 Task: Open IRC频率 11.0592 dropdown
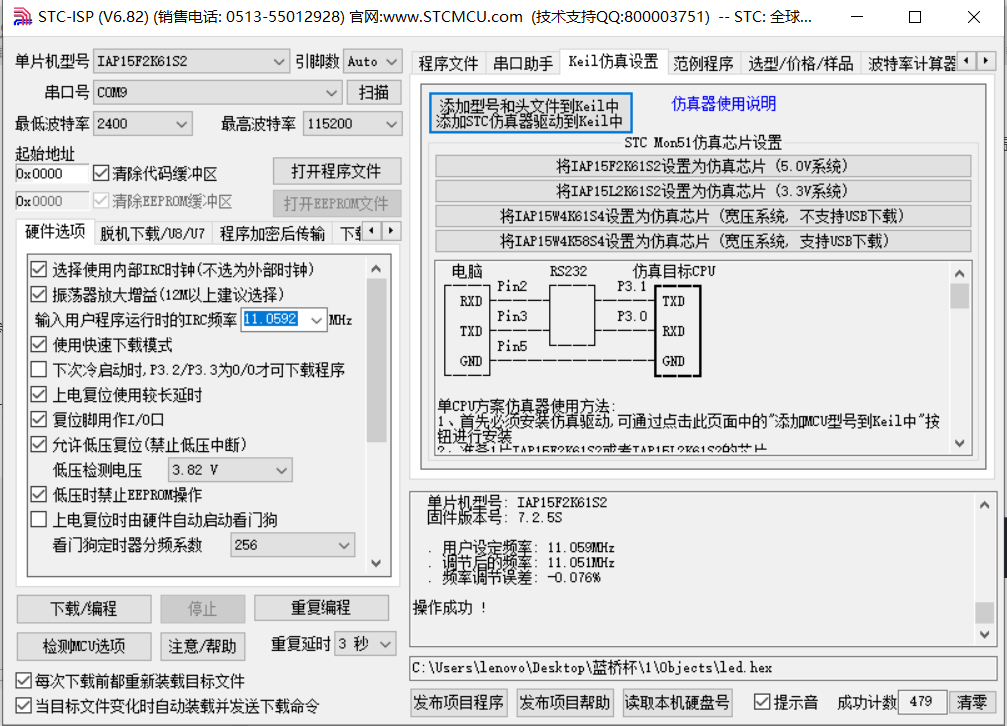(317, 319)
